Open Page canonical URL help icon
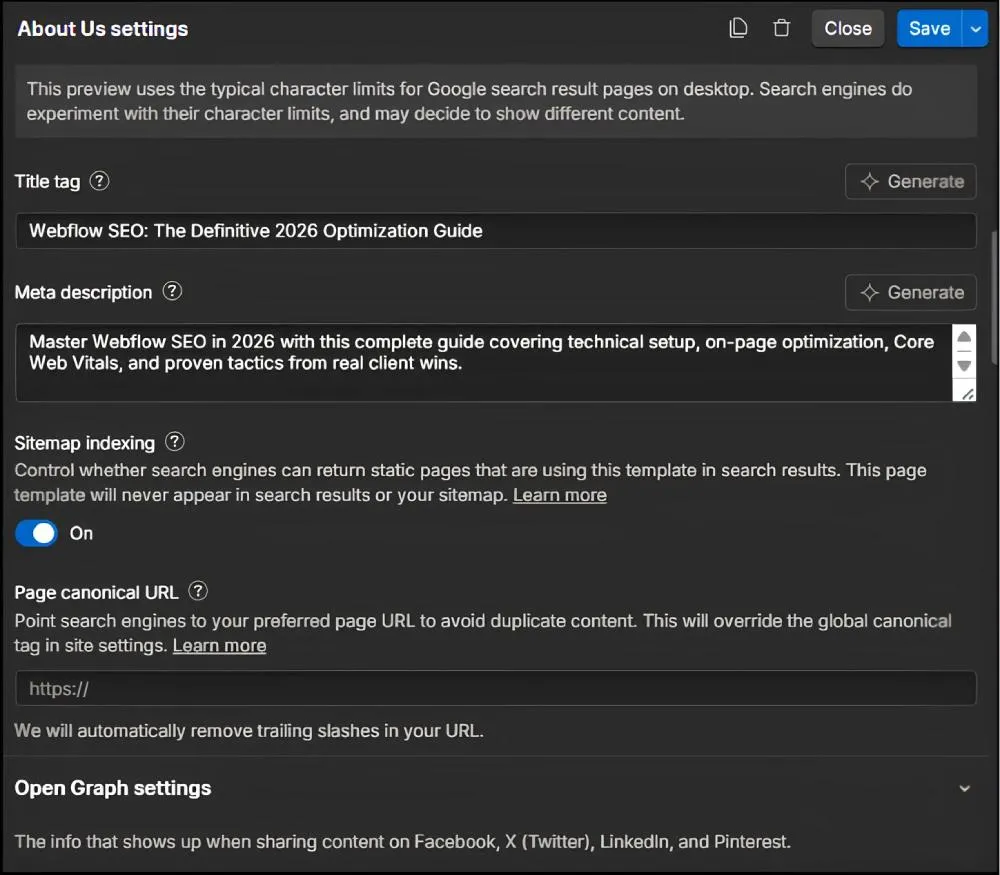The width and height of the screenshot is (1000, 875). pyautogui.click(x=198, y=591)
